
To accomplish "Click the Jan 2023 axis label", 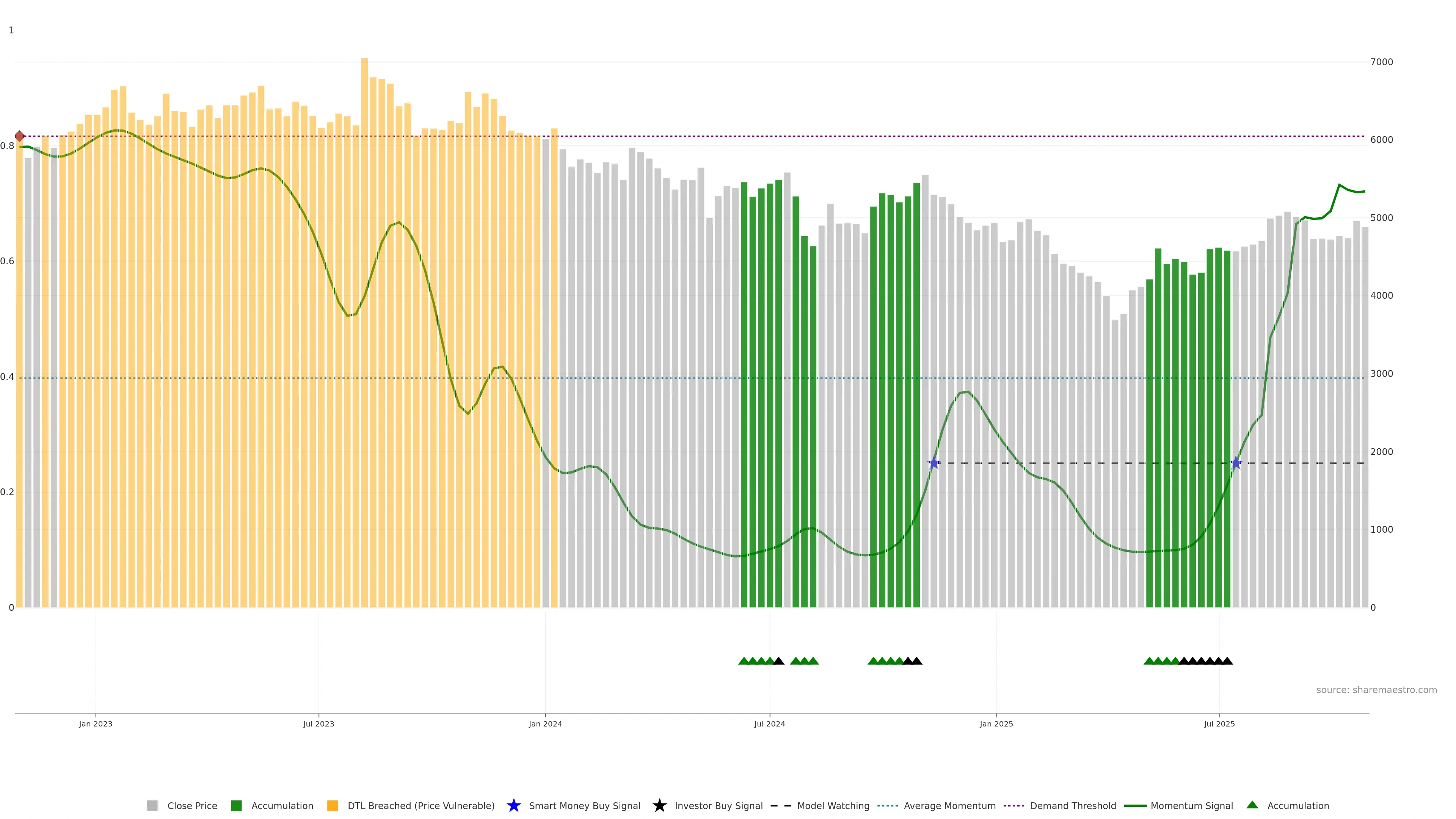I will tap(96, 724).
